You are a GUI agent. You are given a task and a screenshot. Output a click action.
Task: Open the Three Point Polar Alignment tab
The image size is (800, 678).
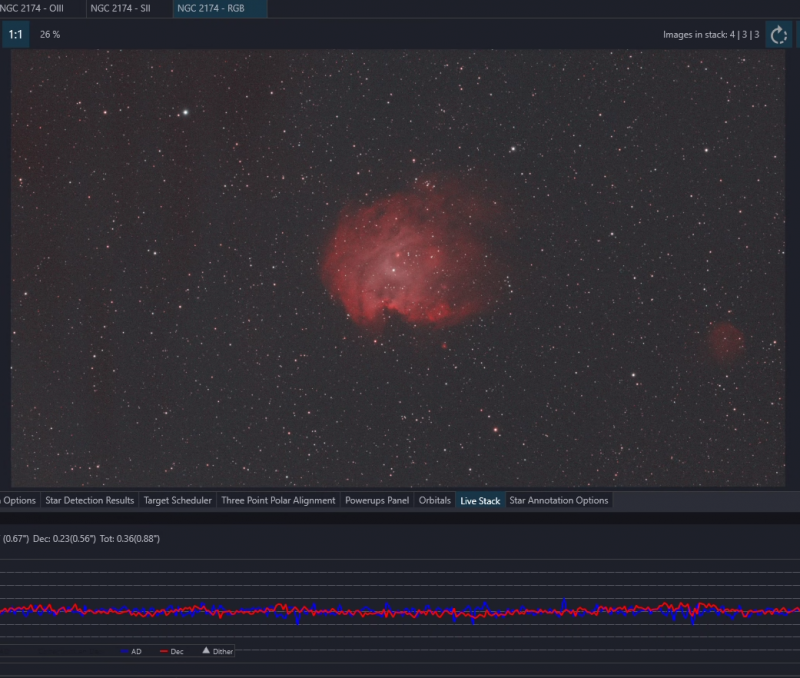[x=278, y=500]
